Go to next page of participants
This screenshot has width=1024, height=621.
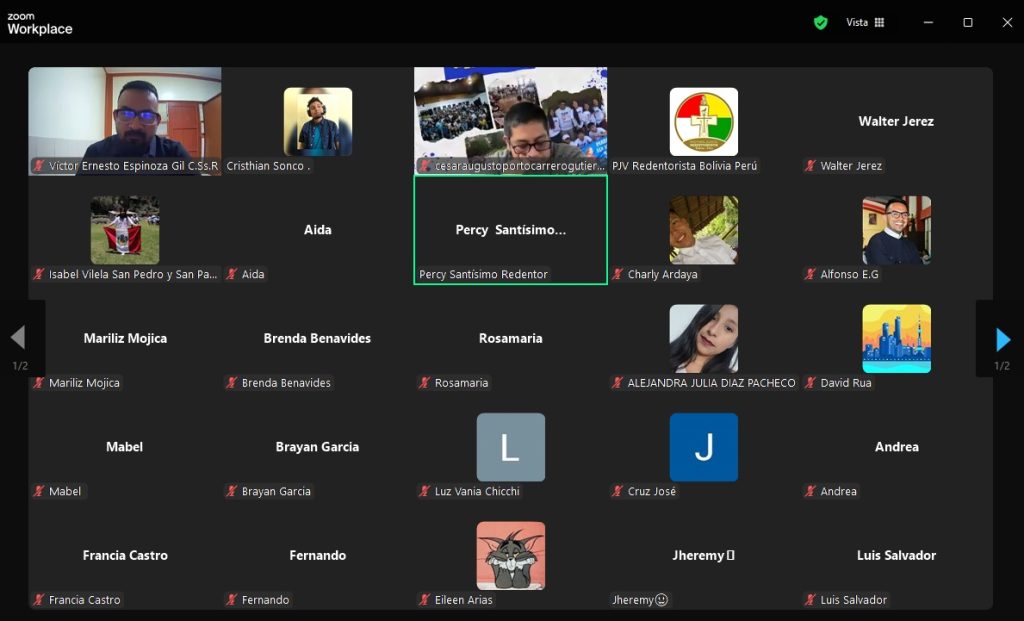(1003, 339)
